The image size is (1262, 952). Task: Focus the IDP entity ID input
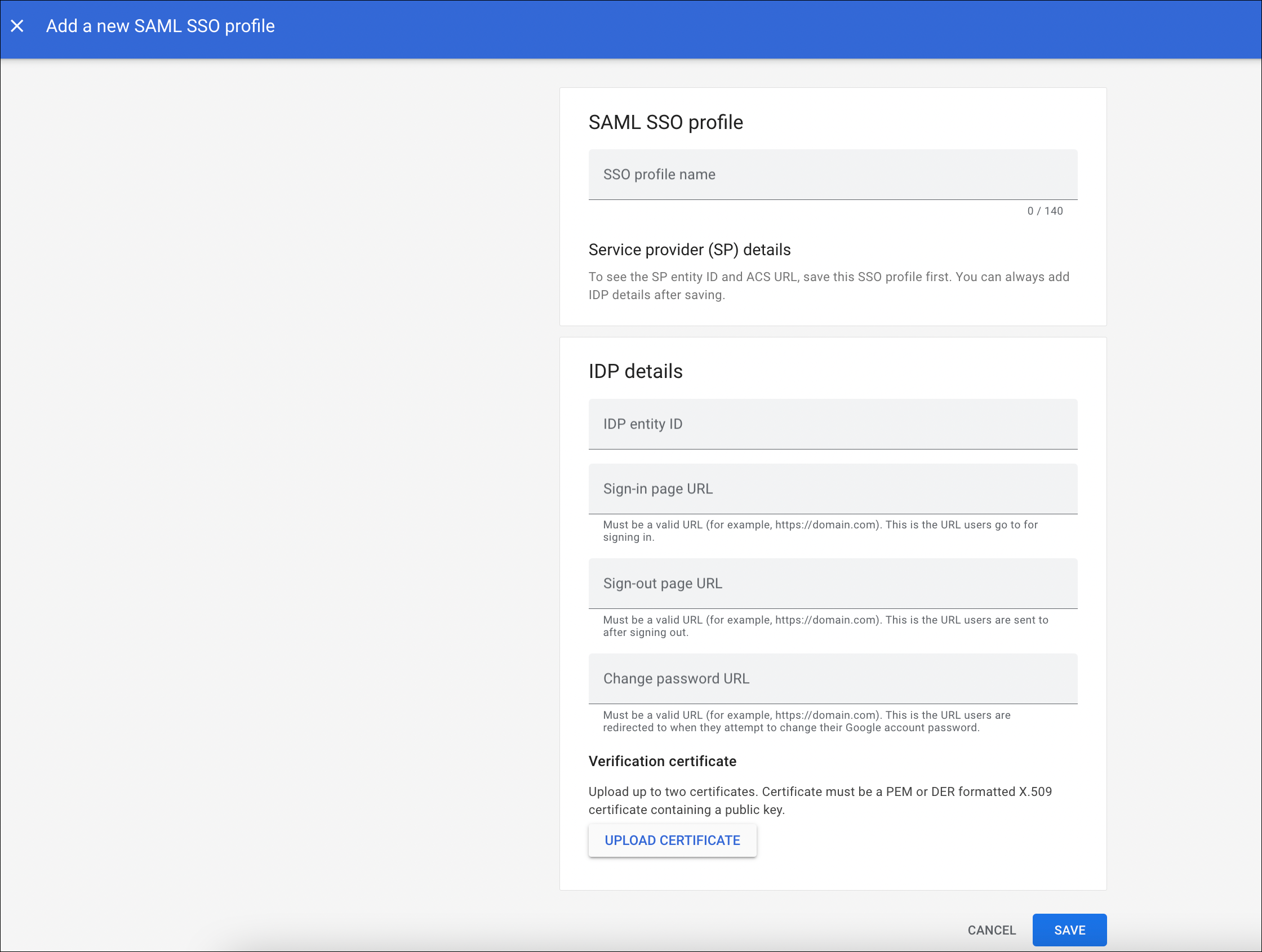tap(832, 424)
